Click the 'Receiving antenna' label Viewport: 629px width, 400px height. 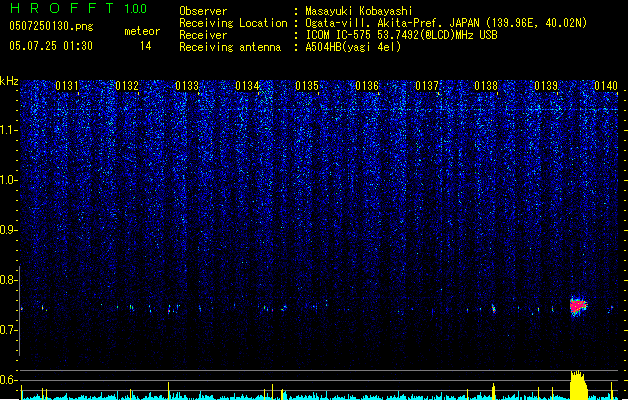tap(230, 47)
